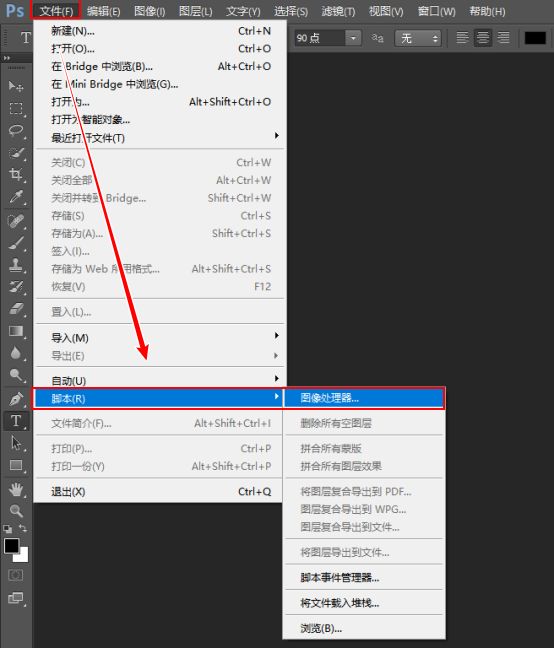
Task: Open the anti-aliasing 无 dropdown
Action: (418, 38)
